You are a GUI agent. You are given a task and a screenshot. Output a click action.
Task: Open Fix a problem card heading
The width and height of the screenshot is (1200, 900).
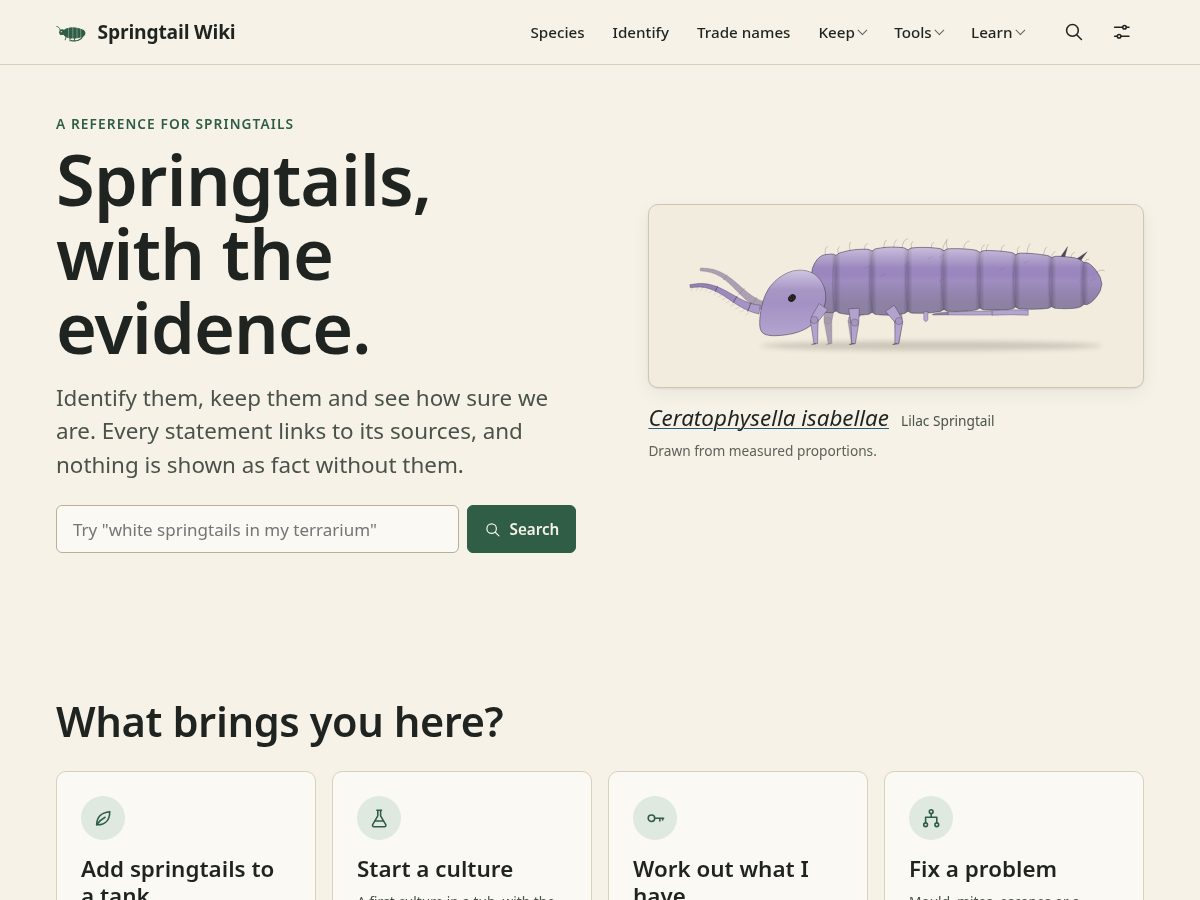coord(983,869)
